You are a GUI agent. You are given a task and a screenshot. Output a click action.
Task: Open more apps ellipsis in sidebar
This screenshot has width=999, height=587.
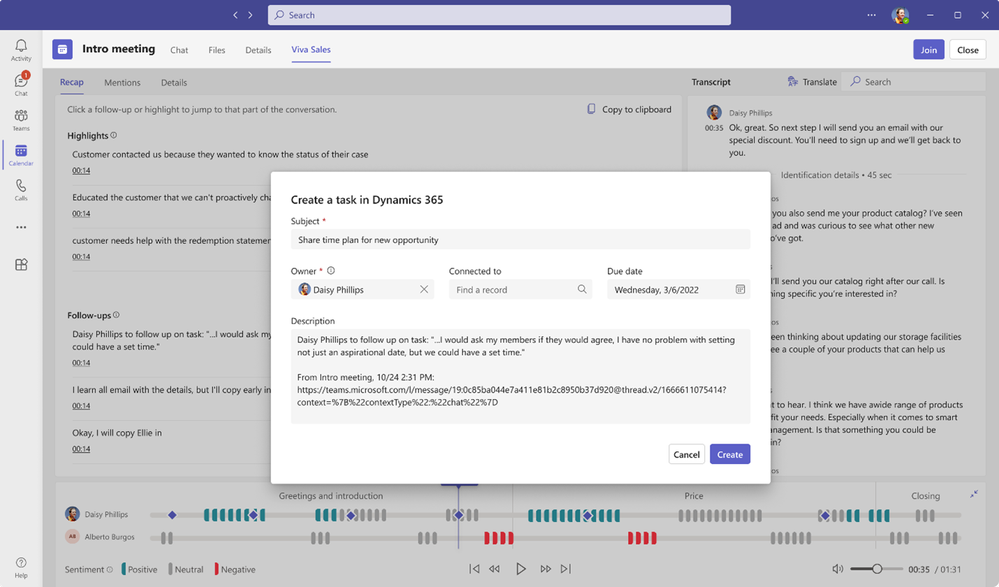coord(21,227)
